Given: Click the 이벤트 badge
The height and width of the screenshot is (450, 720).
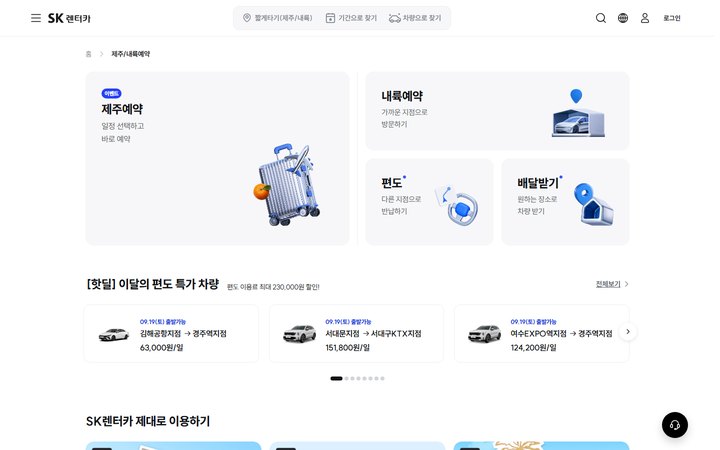Looking at the screenshot, I should point(111,93).
